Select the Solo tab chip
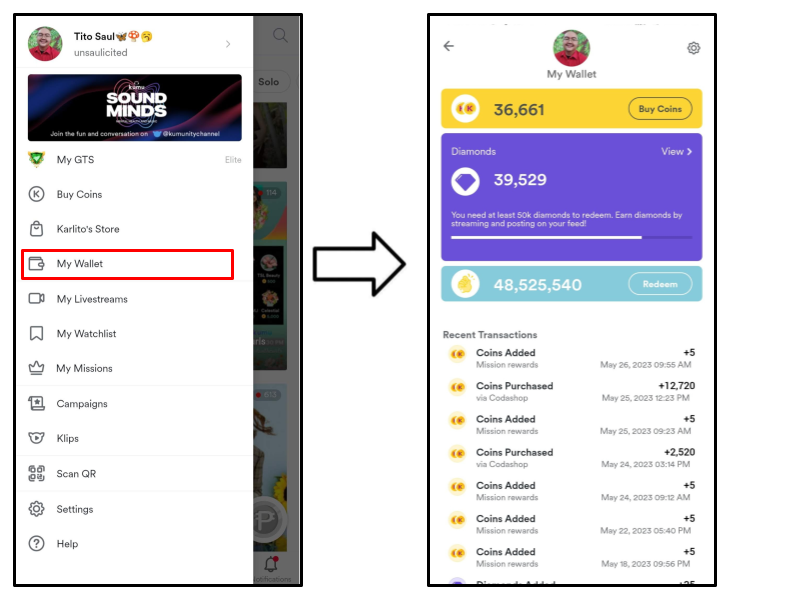The width and height of the screenshot is (800, 600). (x=271, y=82)
